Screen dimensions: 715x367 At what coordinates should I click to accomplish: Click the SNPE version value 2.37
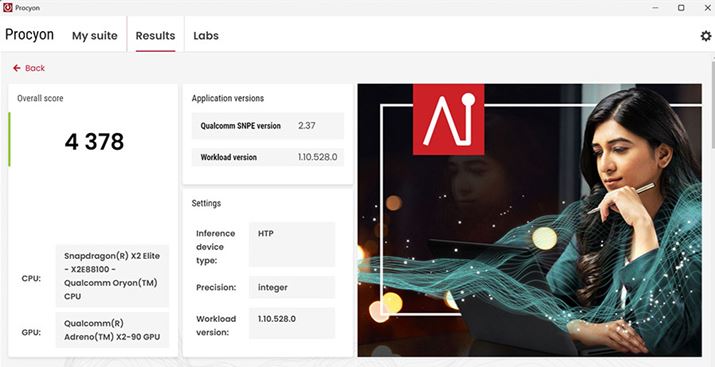(x=306, y=125)
